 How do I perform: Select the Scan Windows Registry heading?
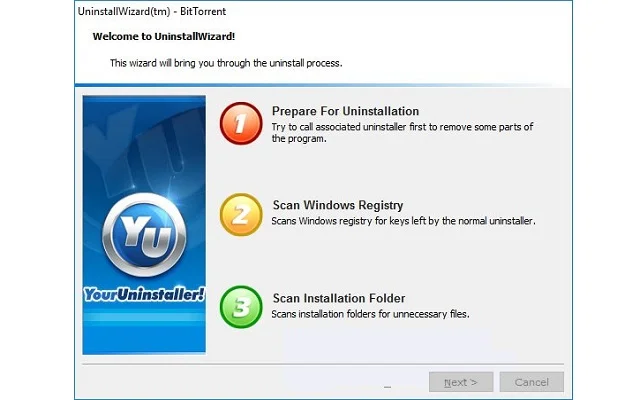click(338, 205)
